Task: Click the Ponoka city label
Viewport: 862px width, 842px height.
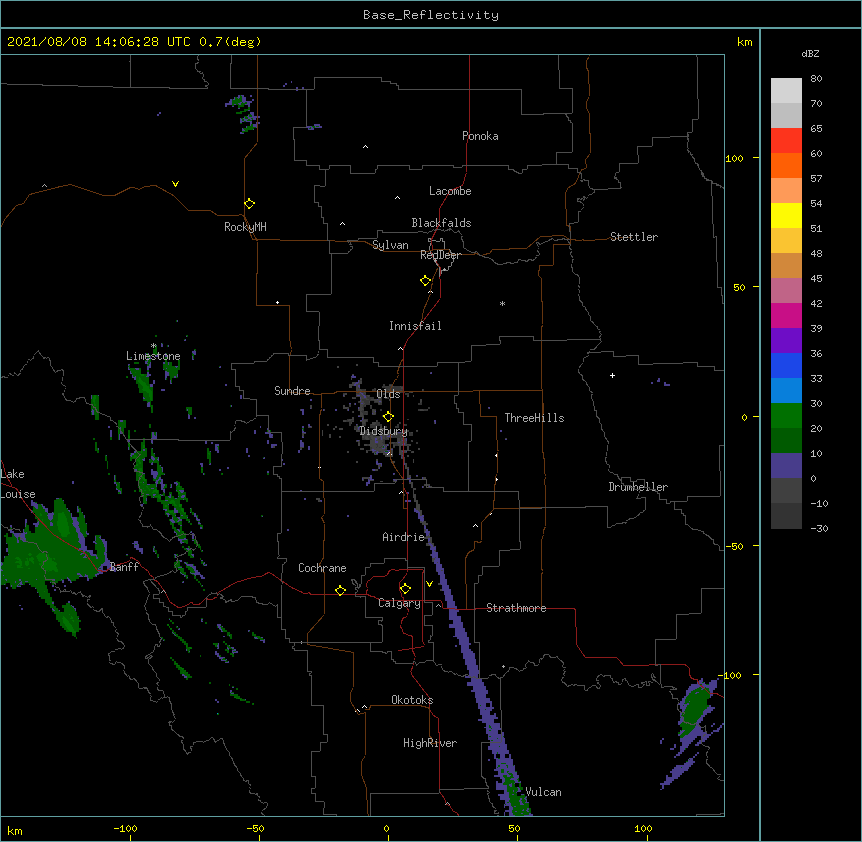Action: [x=480, y=136]
